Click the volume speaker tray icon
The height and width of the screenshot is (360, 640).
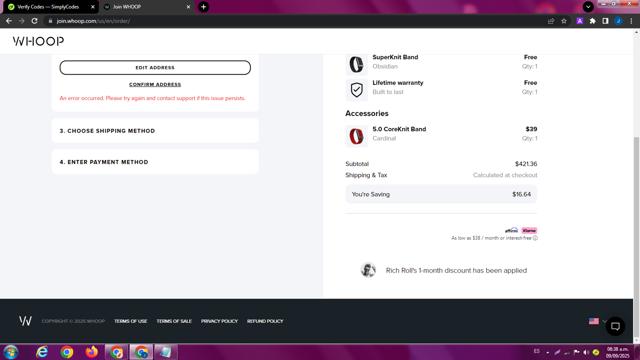click(x=586, y=352)
